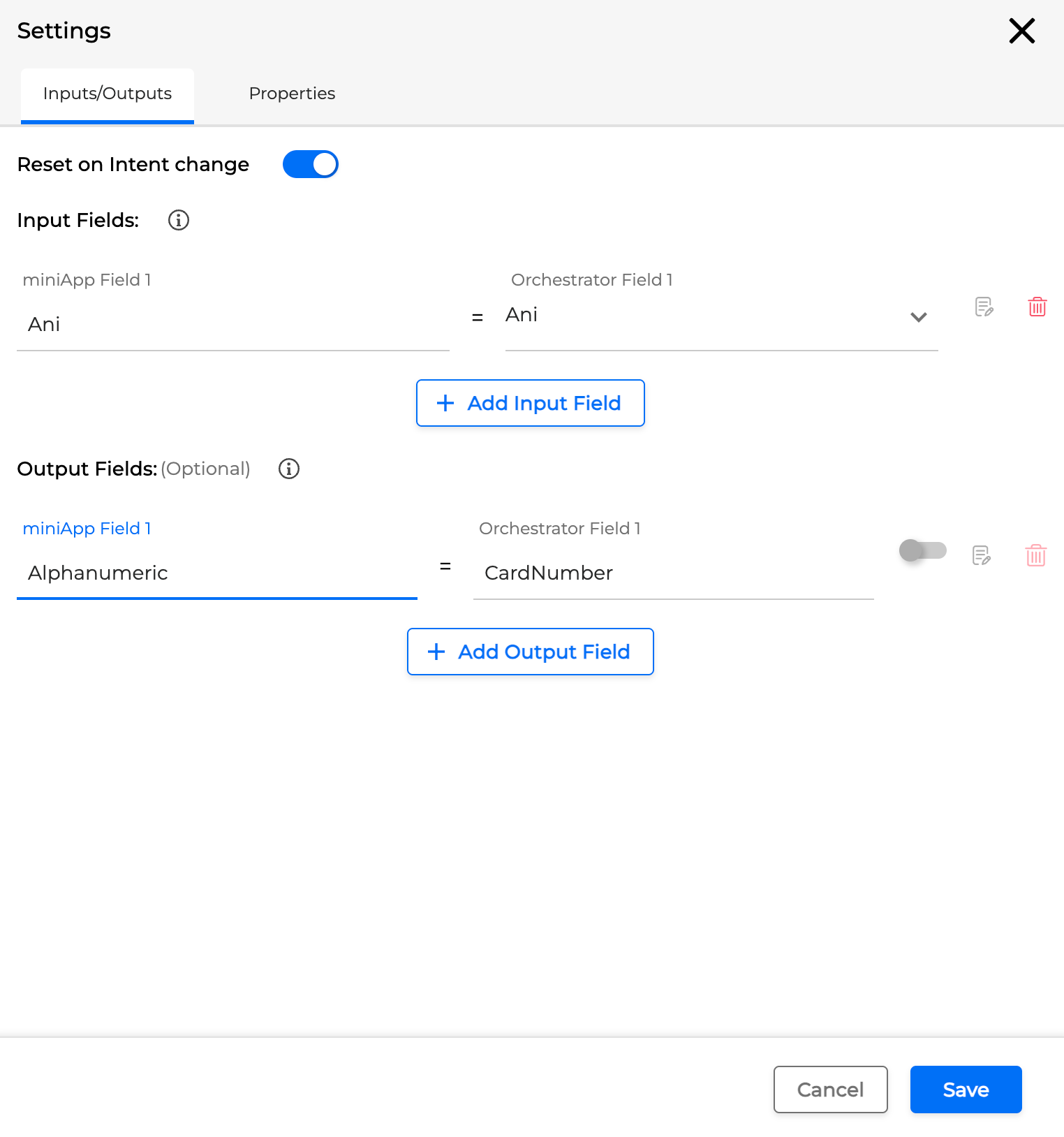
Task: Click the info icon beside Output Fields
Action: [289, 469]
